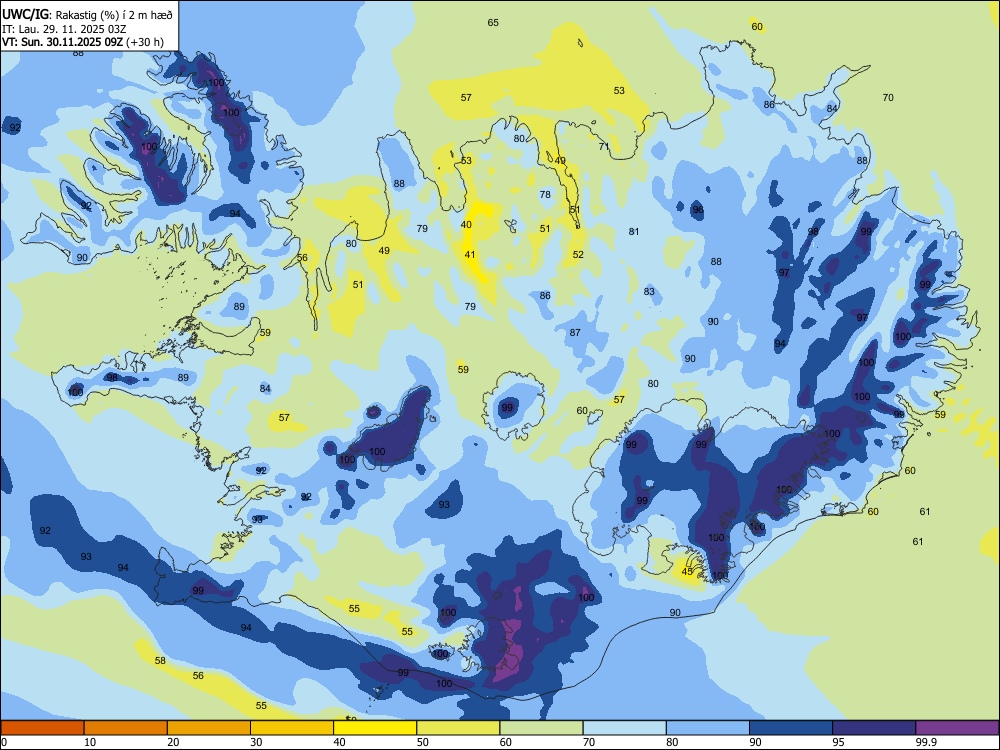This screenshot has height=750, width=1000.
Task: Click the humidity value '58' on the map
Action: coord(160,660)
